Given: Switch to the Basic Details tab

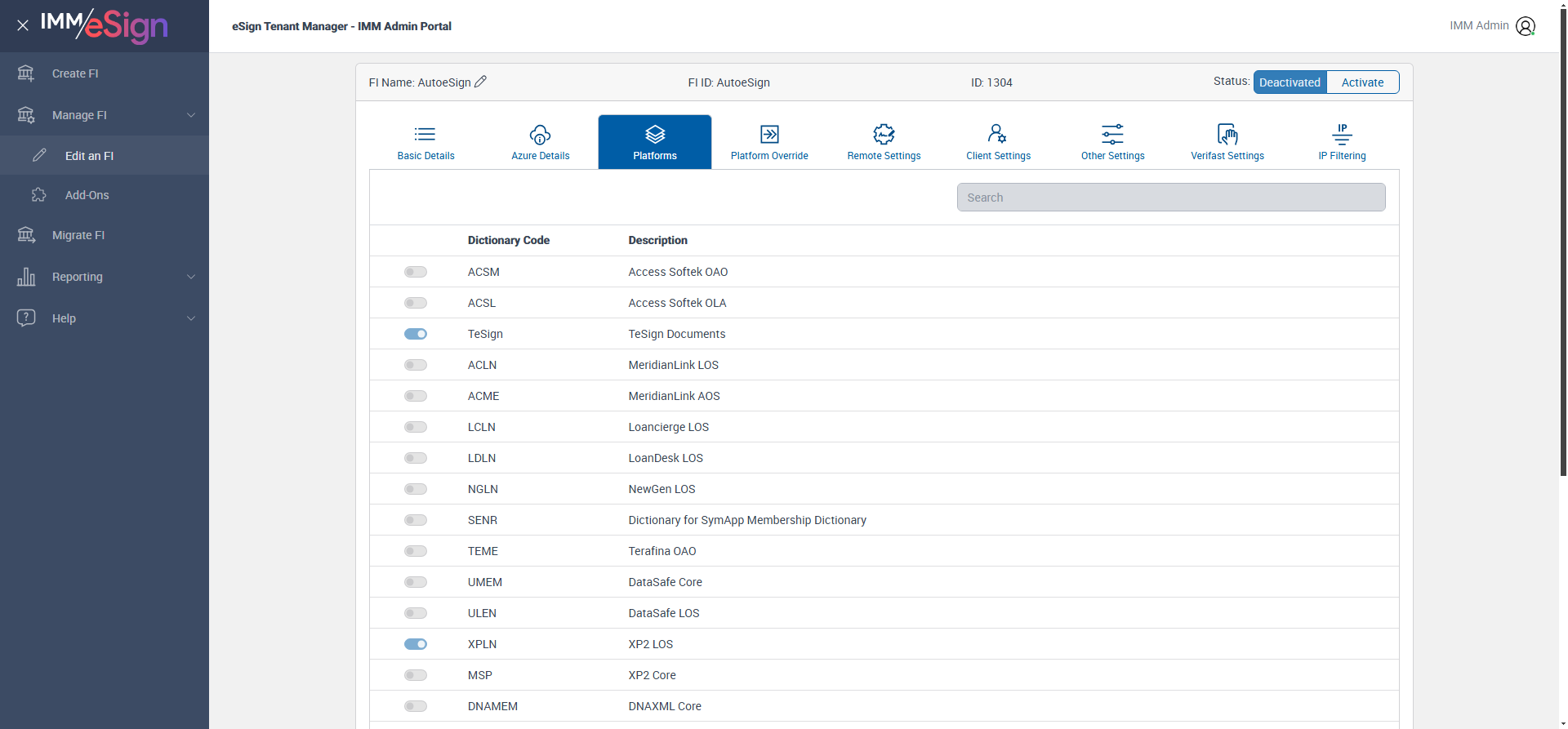Looking at the screenshot, I should [x=425, y=142].
